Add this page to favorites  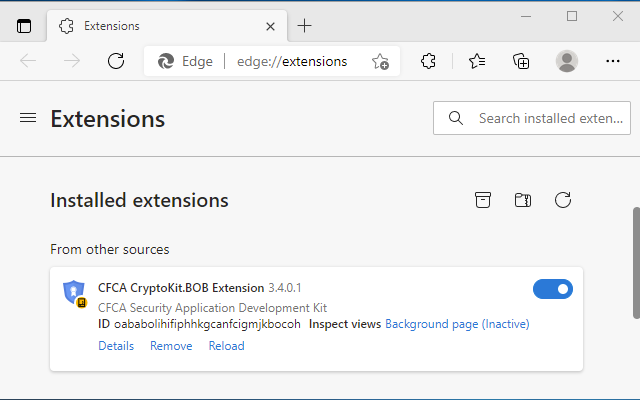click(380, 61)
